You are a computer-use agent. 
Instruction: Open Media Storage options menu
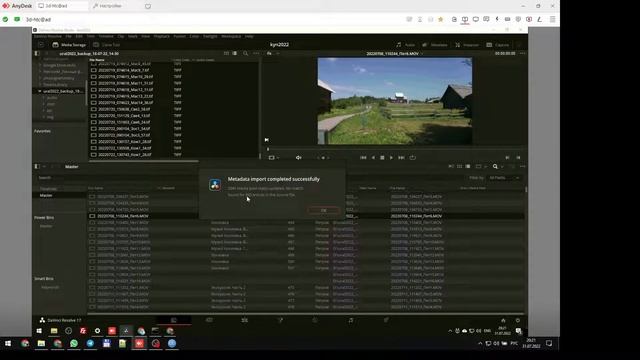point(256,53)
